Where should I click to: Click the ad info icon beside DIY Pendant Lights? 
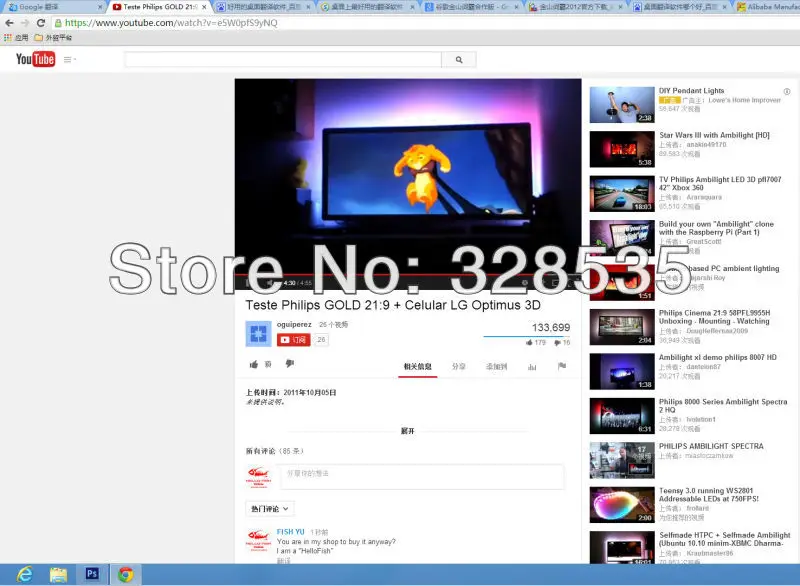pos(787,92)
